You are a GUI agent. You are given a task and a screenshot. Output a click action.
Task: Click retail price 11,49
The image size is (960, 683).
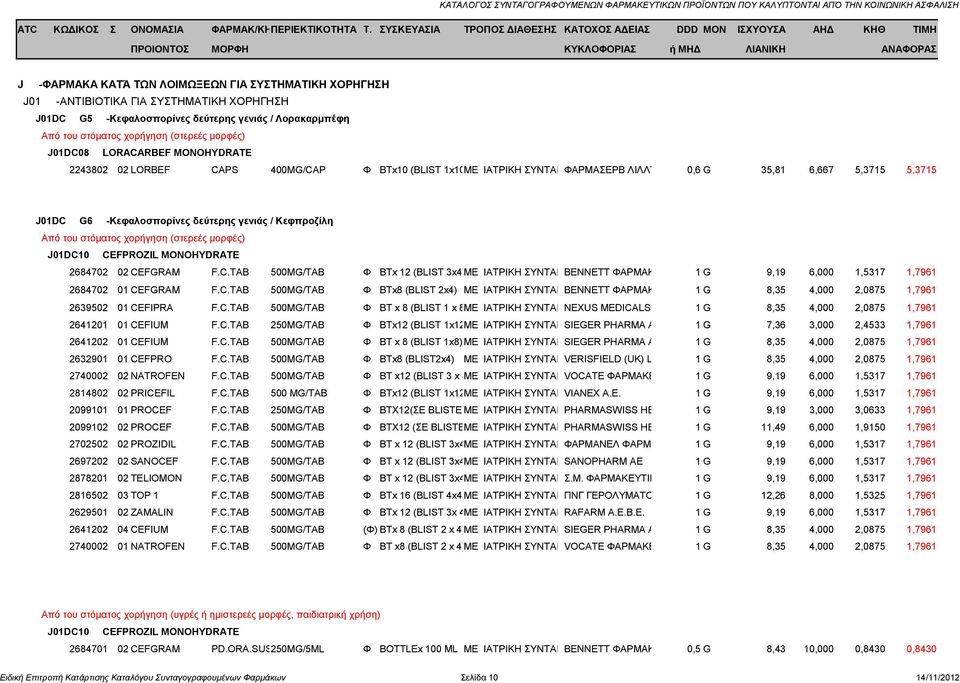coord(773,427)
